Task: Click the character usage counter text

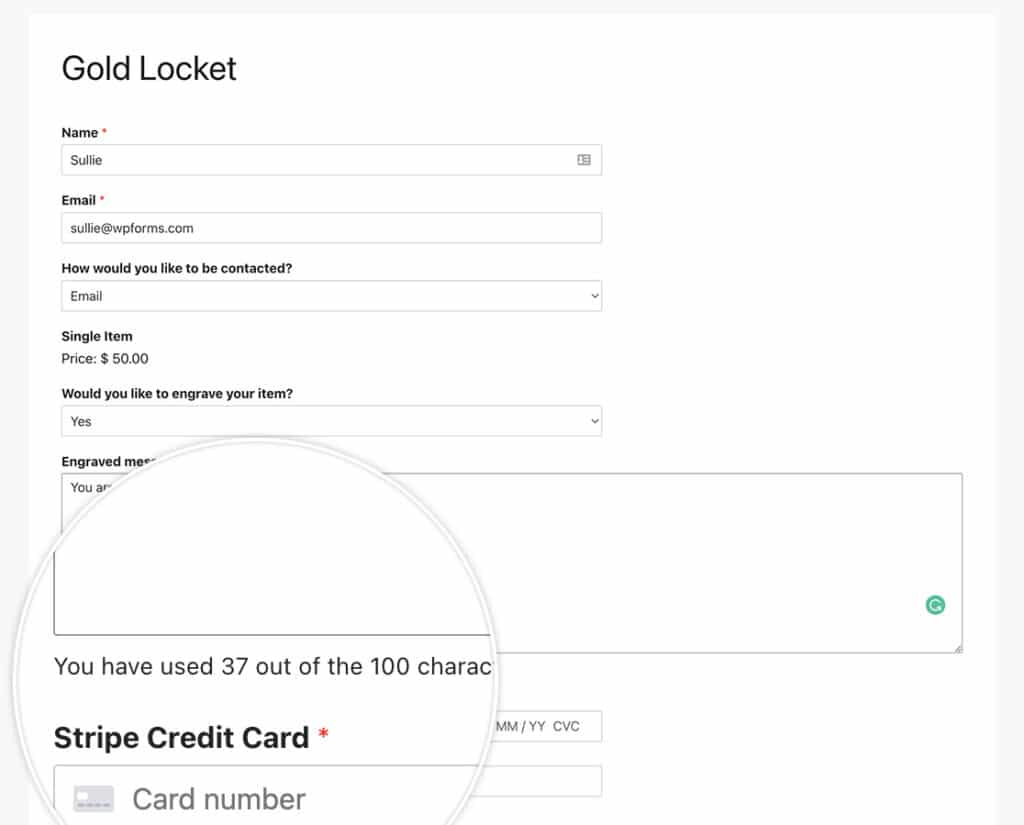Action: pos(270,666)
